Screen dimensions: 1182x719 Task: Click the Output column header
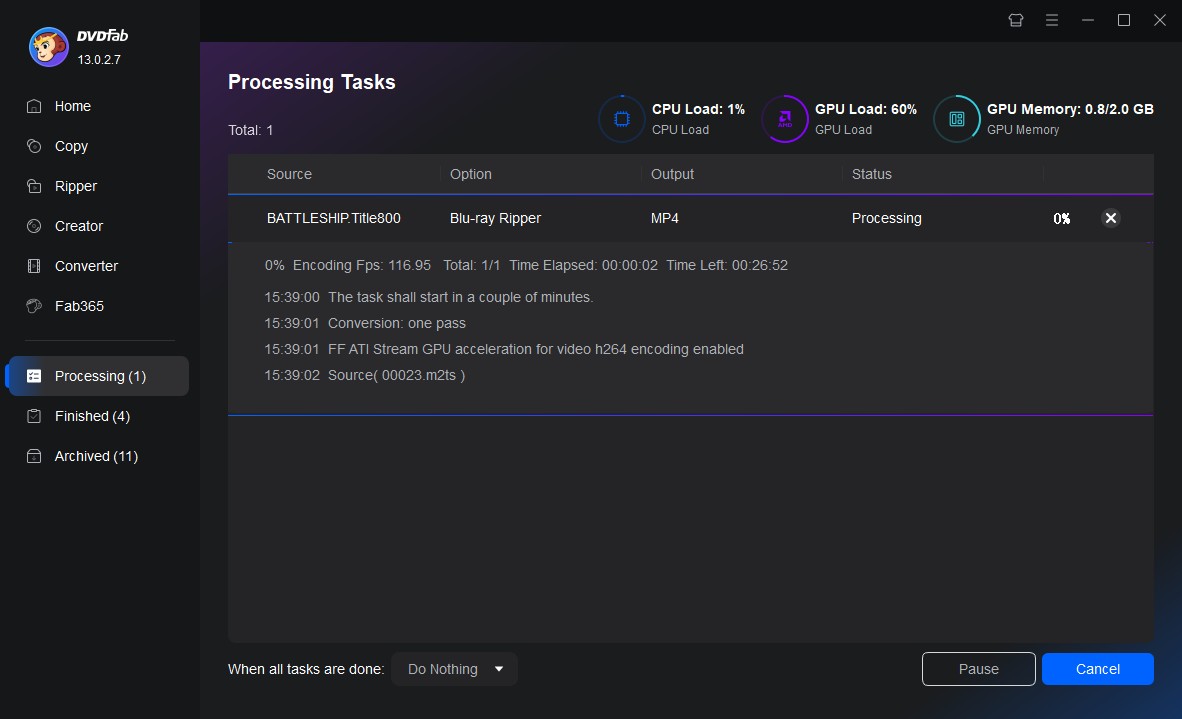click(x=672, y=174)
